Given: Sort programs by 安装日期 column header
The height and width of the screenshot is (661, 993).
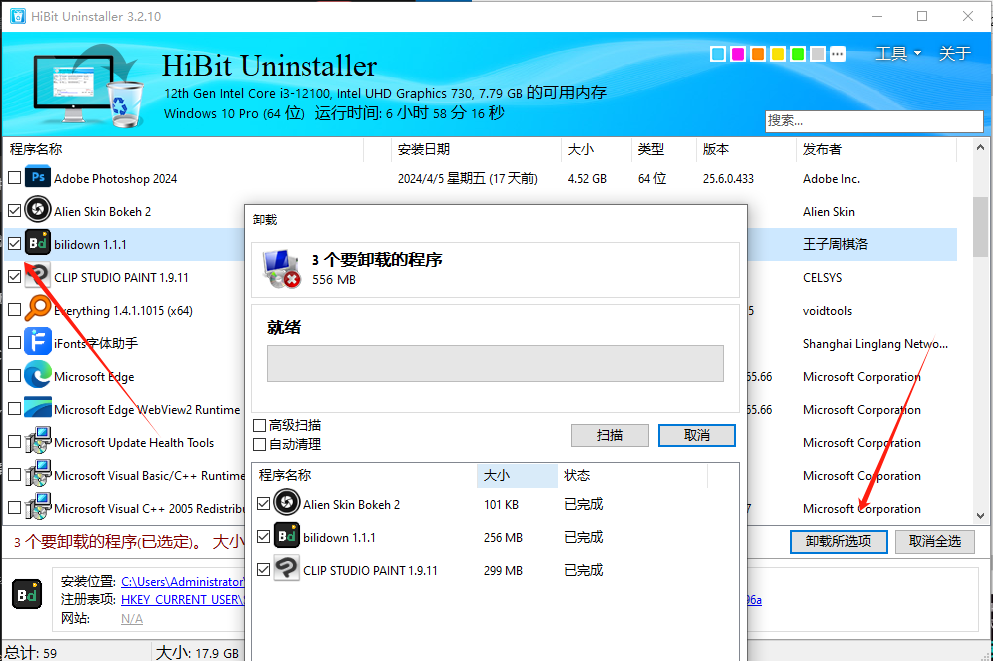Looking at the screenshot, I should click(424, 149).
